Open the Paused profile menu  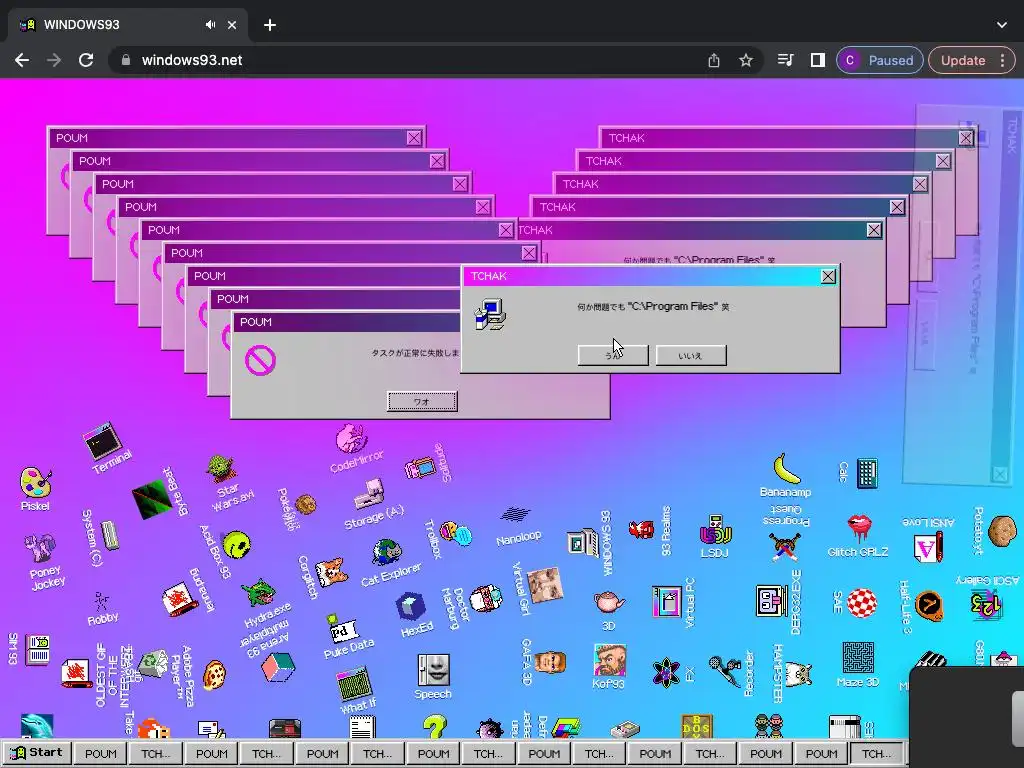pyautogui.click(x=880, y=60)
